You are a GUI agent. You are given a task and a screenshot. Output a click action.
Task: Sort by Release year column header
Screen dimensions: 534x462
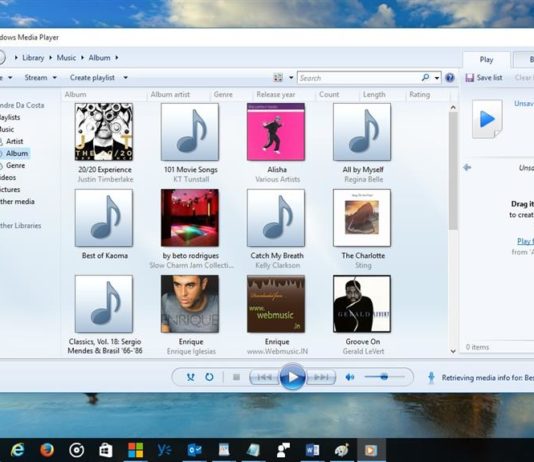[276, 94]
